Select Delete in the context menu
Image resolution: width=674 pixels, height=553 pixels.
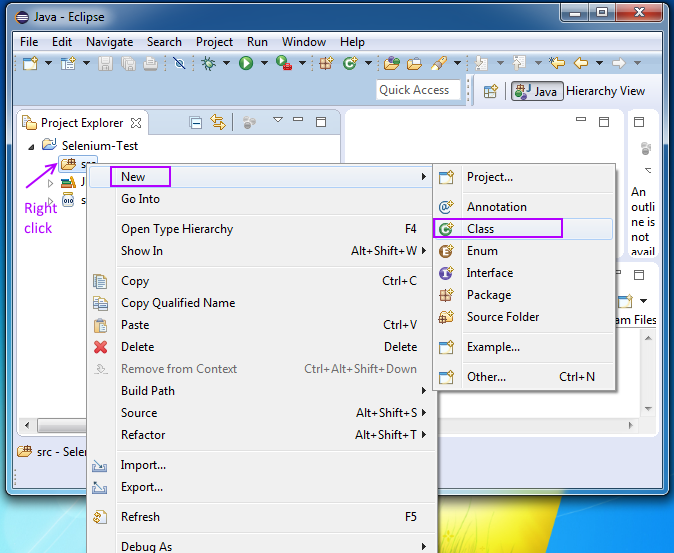click(261, 347)
